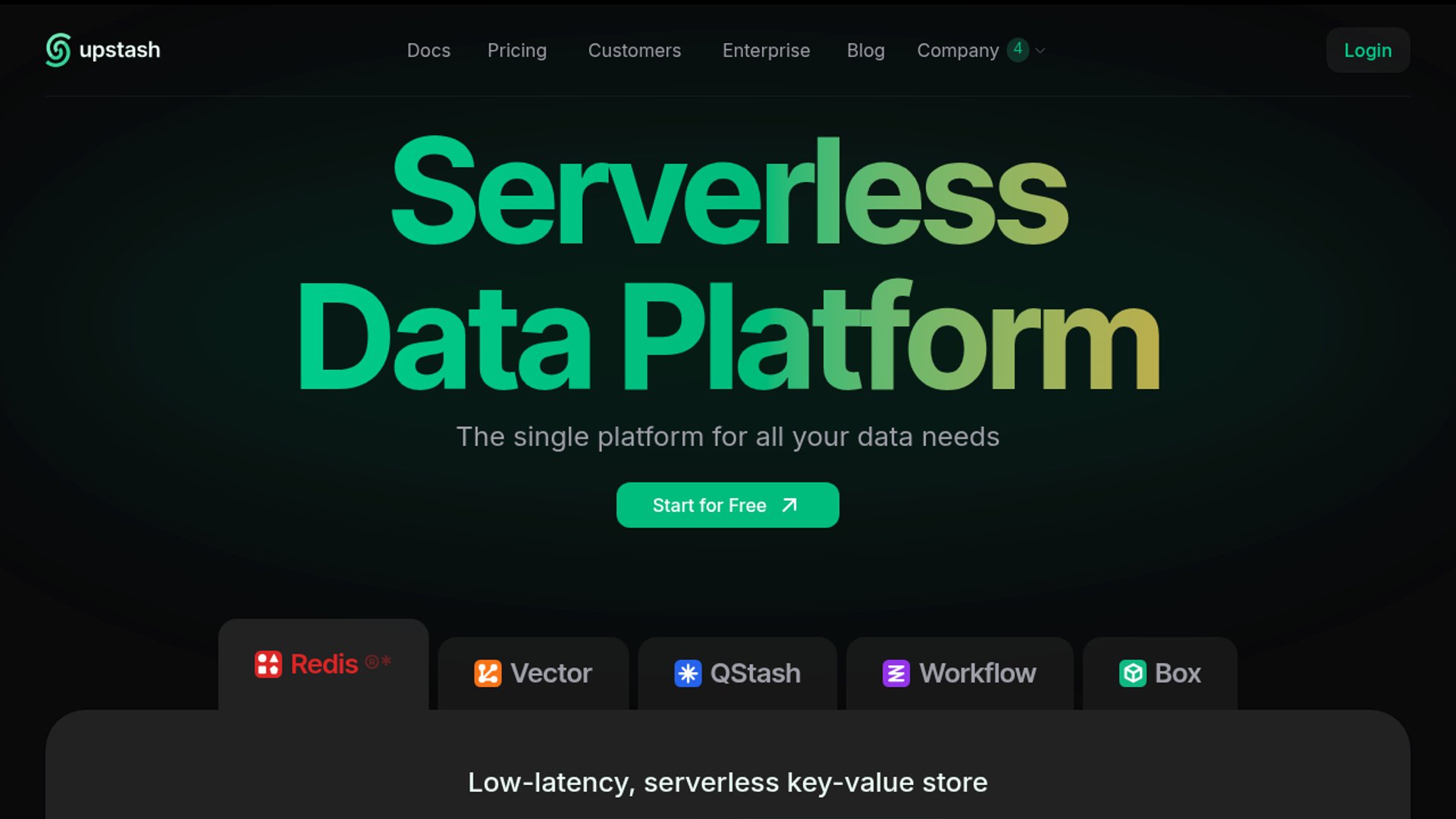
Task: Open the Pricing link
Action: pyautogui.click(x=516, y=51)
